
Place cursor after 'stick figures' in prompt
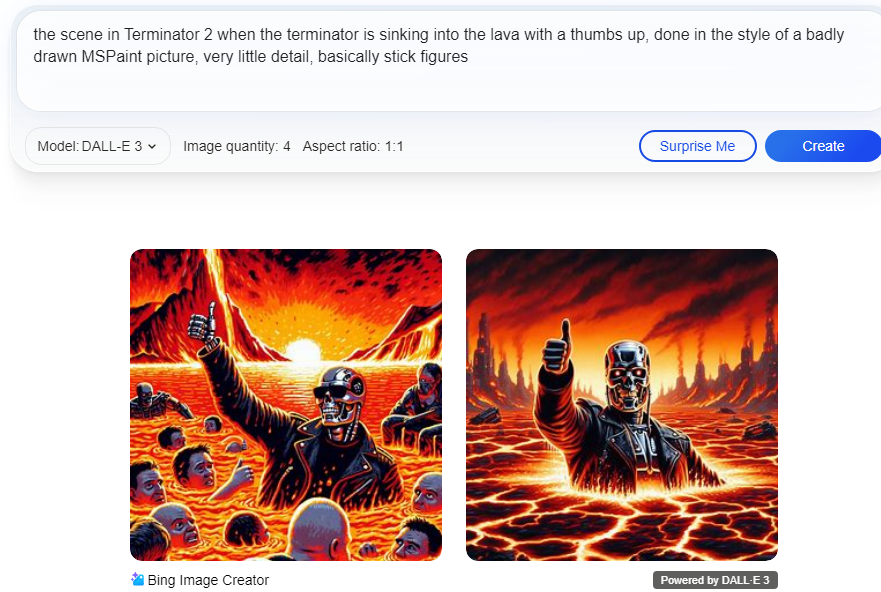tap(469, 57)
